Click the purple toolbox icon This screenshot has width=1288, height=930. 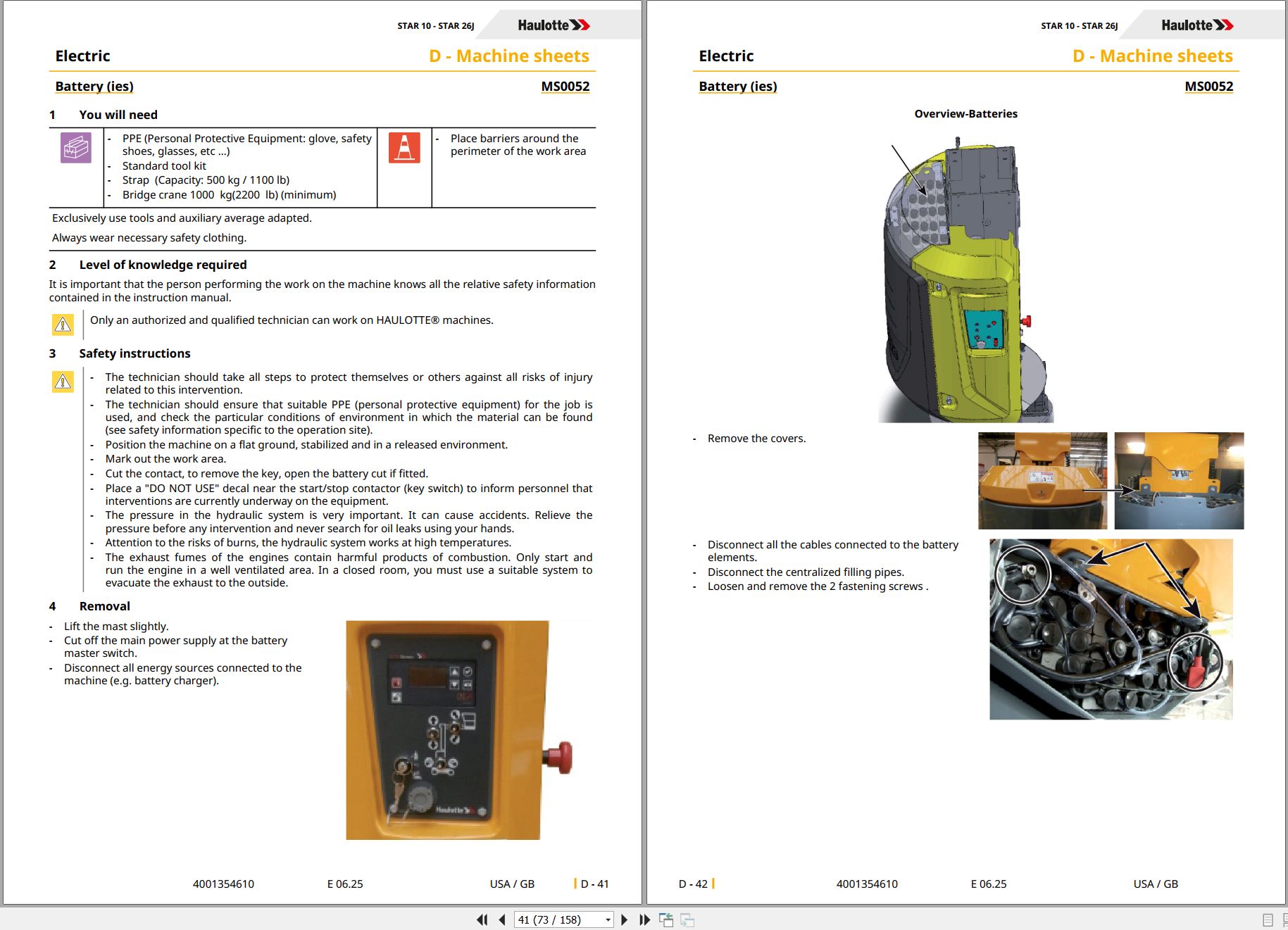click(76, 148)
